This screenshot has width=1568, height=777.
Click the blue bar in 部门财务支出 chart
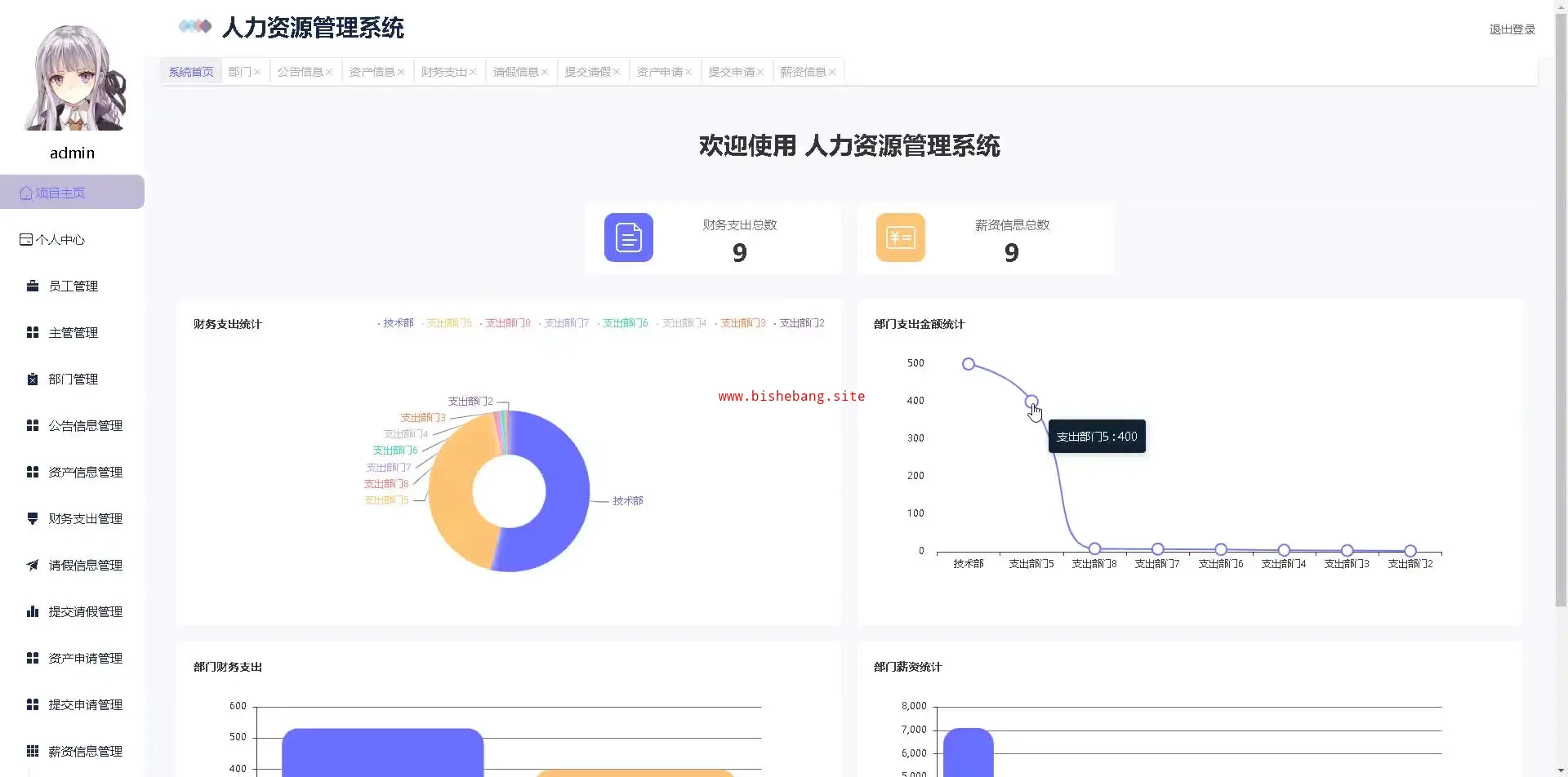coord(383,753)
